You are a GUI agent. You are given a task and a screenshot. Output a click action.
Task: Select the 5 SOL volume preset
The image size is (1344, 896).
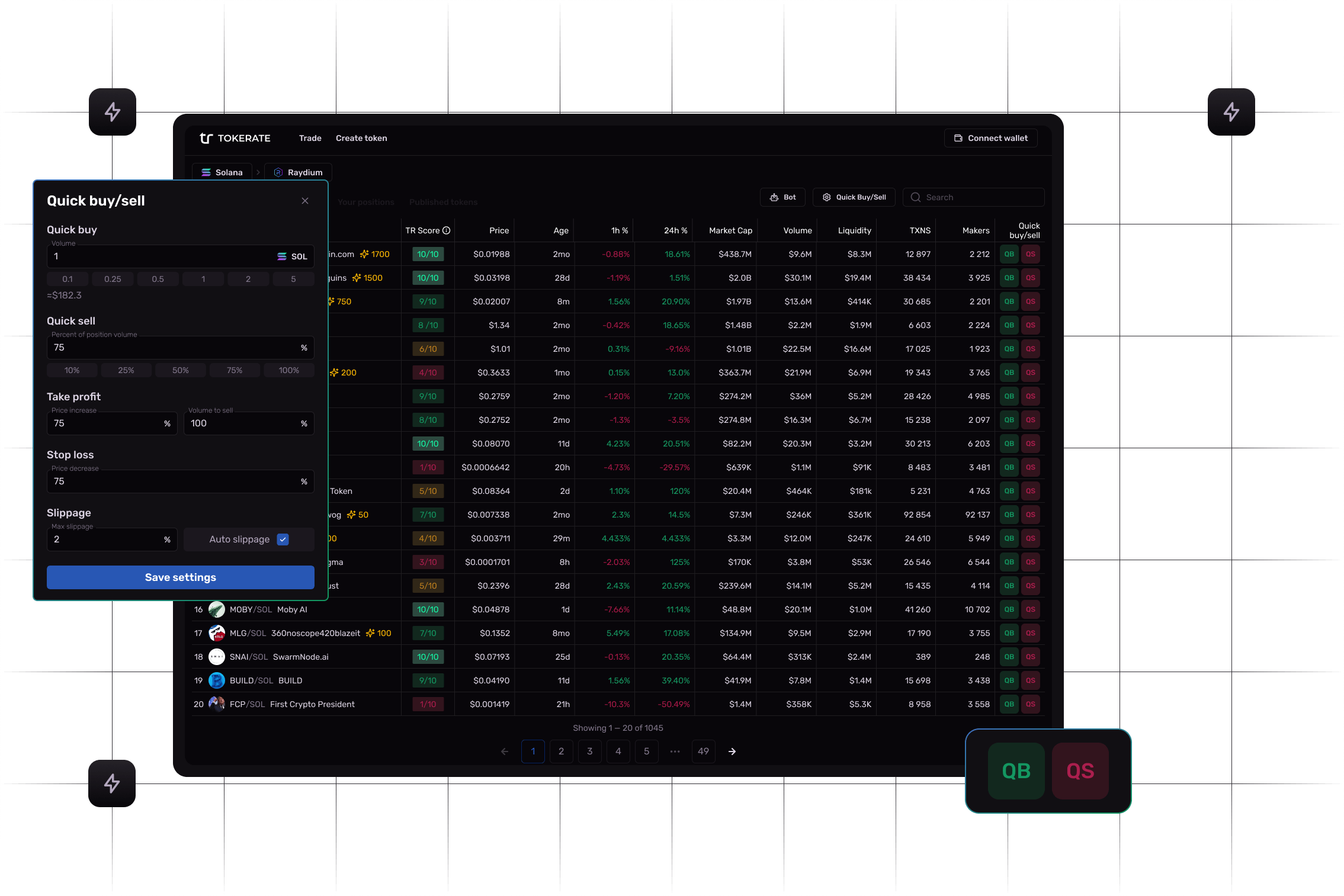click(x=293, y=279)
